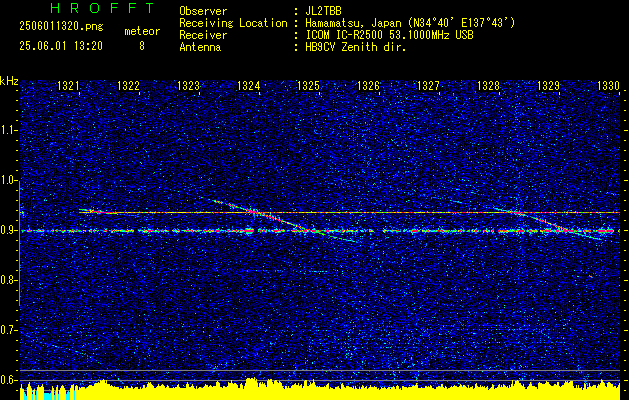The image size is (629, 400).
Task: Click the 0.8 kHz frequency label
Action: 9,280
